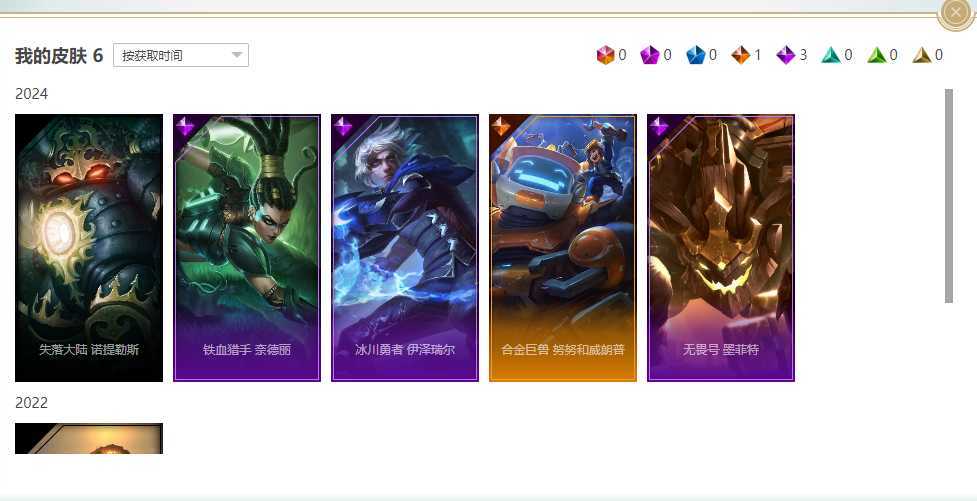Select the 铁血猎手 奈德丽 skin card
This screenshot has width=977, height=501.
(x=247, y=248)
